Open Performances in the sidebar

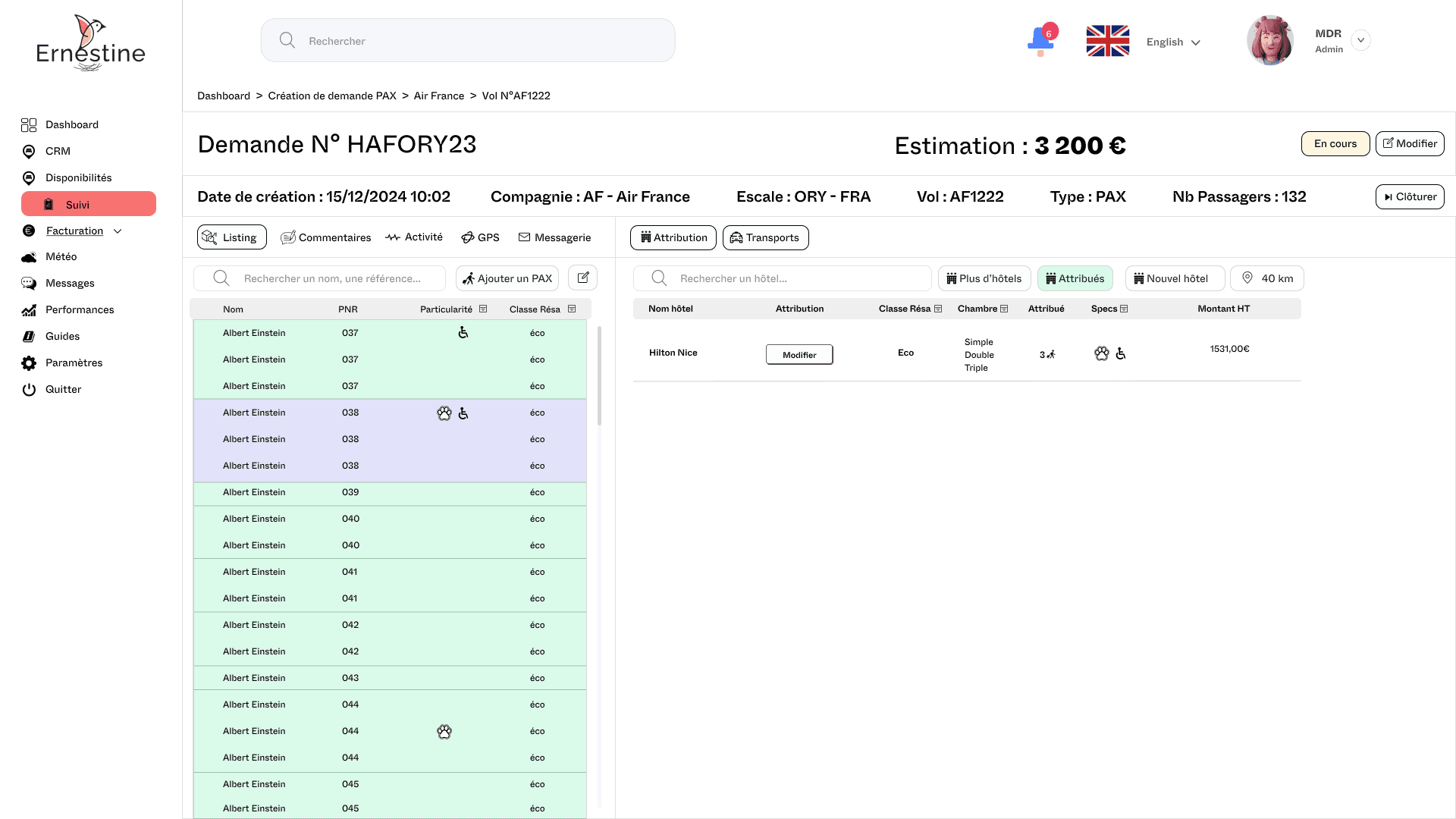click(x=79, y=310)
